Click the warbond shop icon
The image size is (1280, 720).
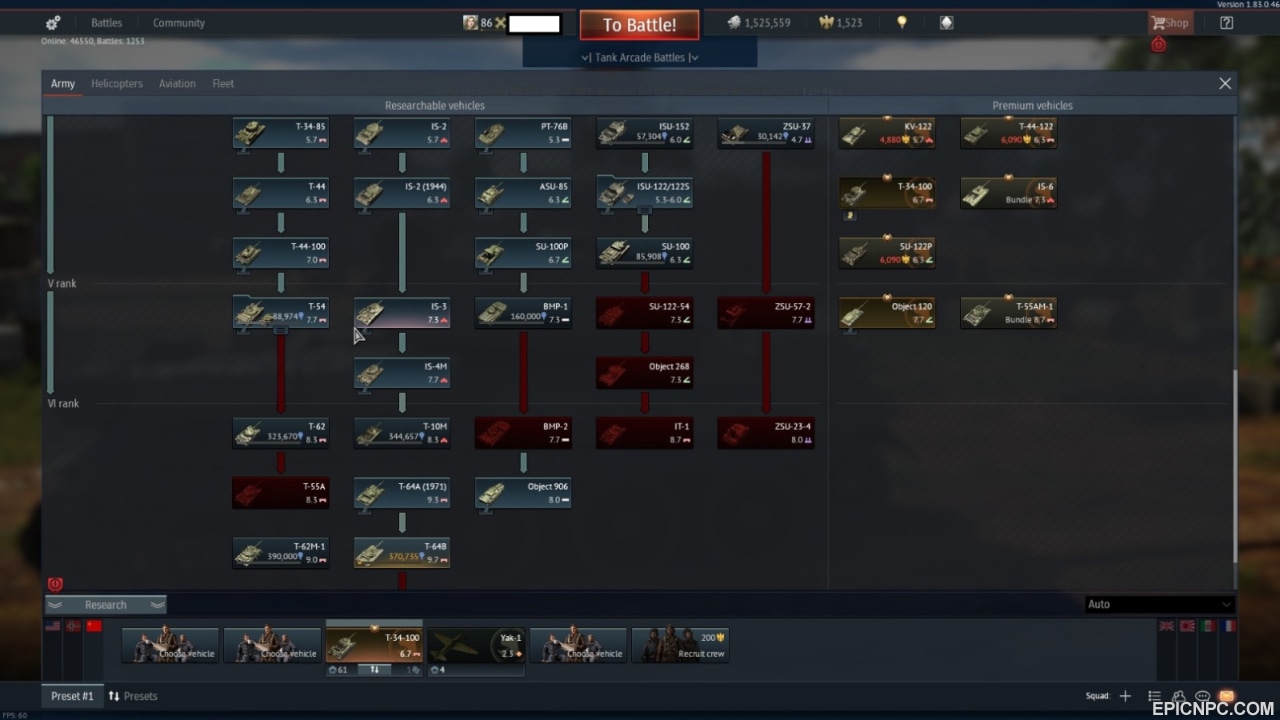point(946,23)
